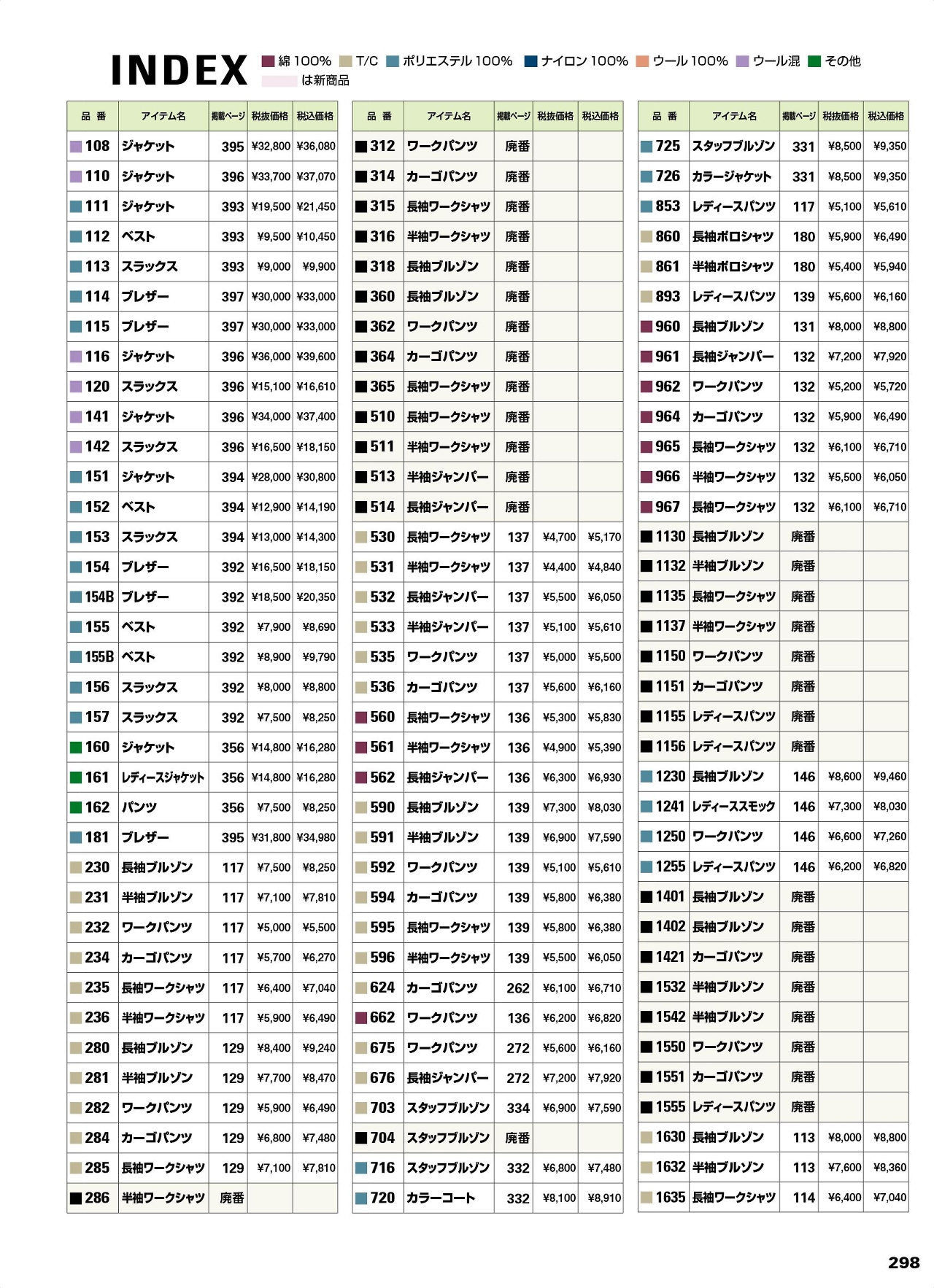Viewport: 934px width, 1288px height.
Task: Click the purple swatch beside item 108
Action: click(x=76, y=147)
